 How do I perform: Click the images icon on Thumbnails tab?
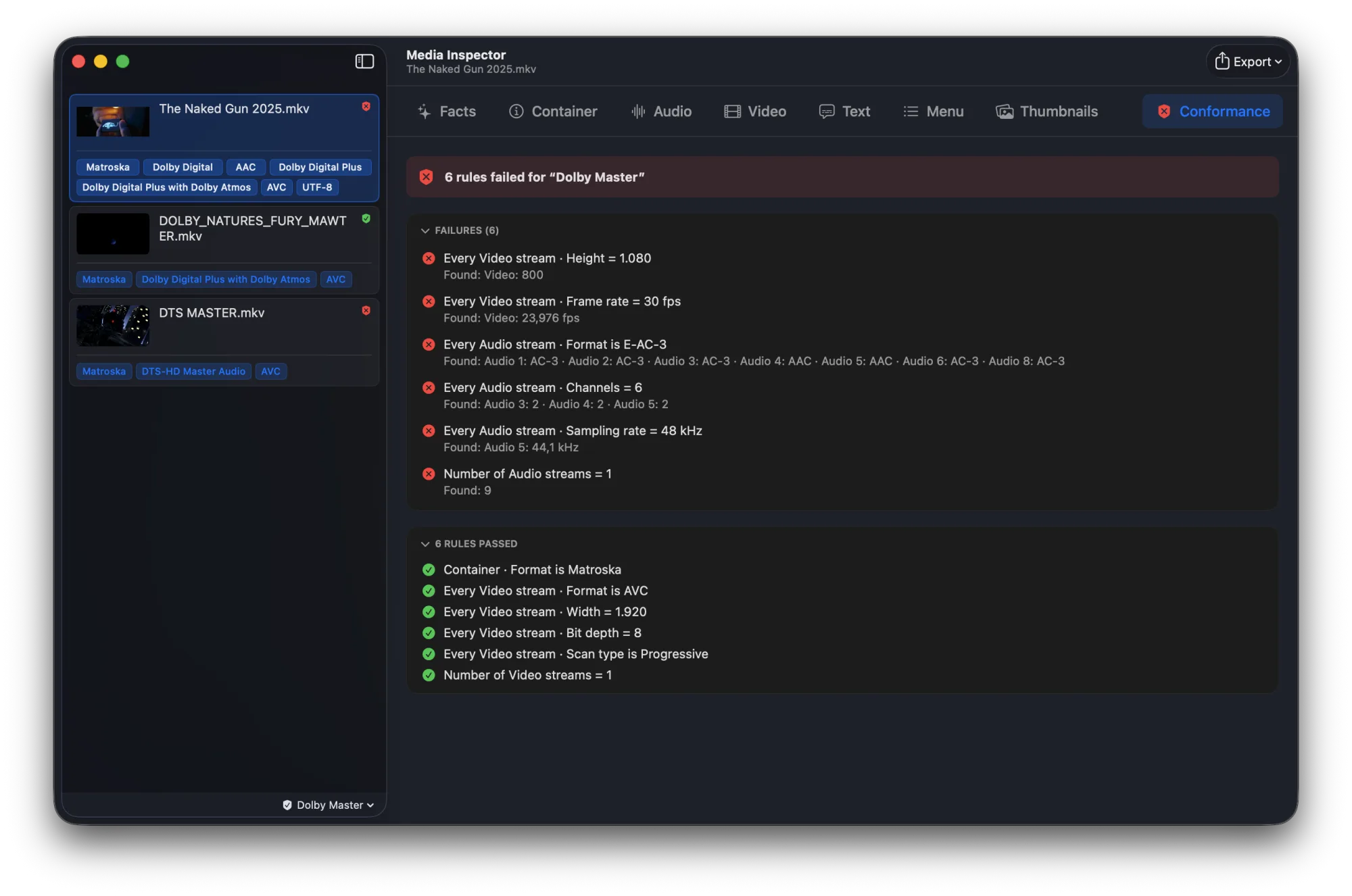1005,111
